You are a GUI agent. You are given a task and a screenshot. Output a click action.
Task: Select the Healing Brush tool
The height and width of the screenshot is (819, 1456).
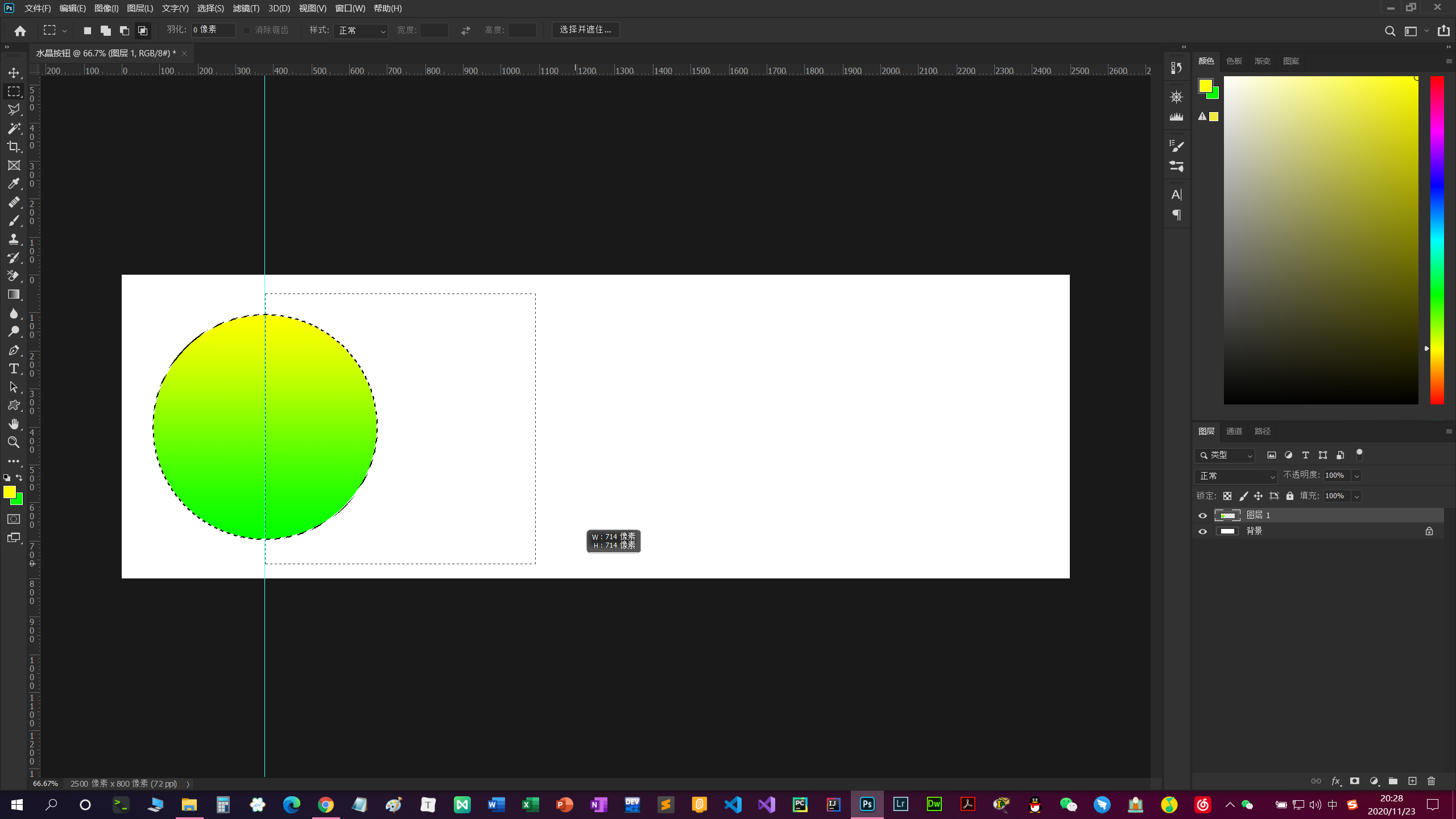coord(14,202)
